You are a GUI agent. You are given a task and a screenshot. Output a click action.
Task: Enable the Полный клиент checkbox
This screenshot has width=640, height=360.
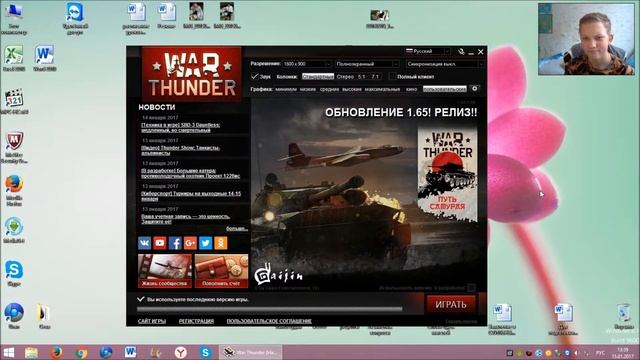pyautogui.click(x=392, y=76)
